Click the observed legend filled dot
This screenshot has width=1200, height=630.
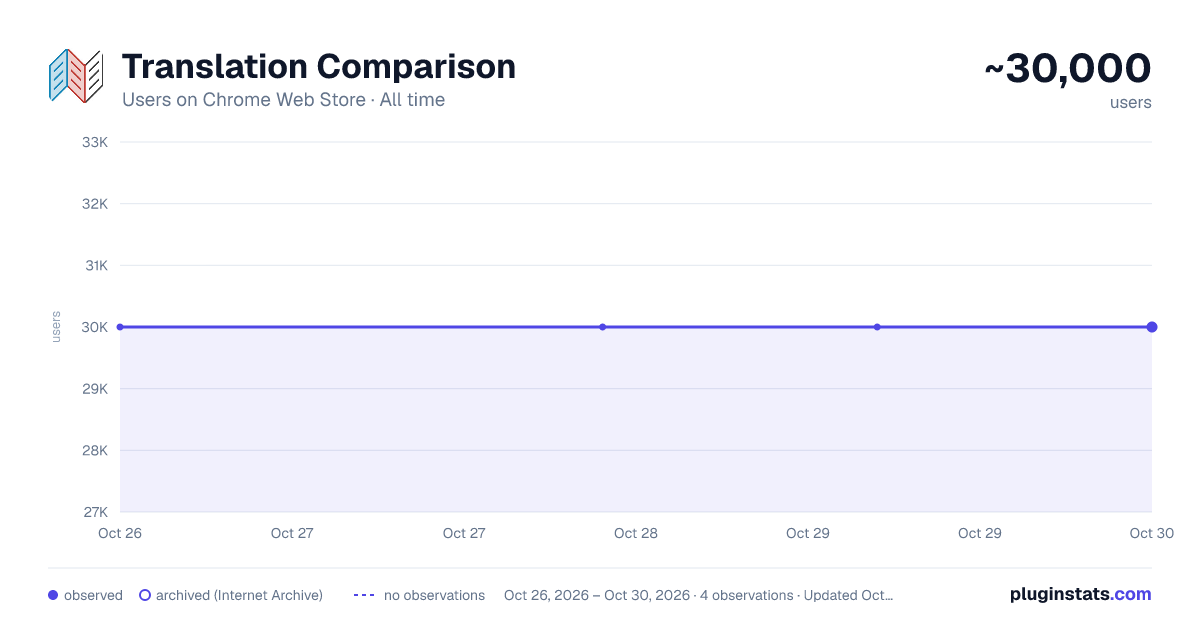point(53,595)
